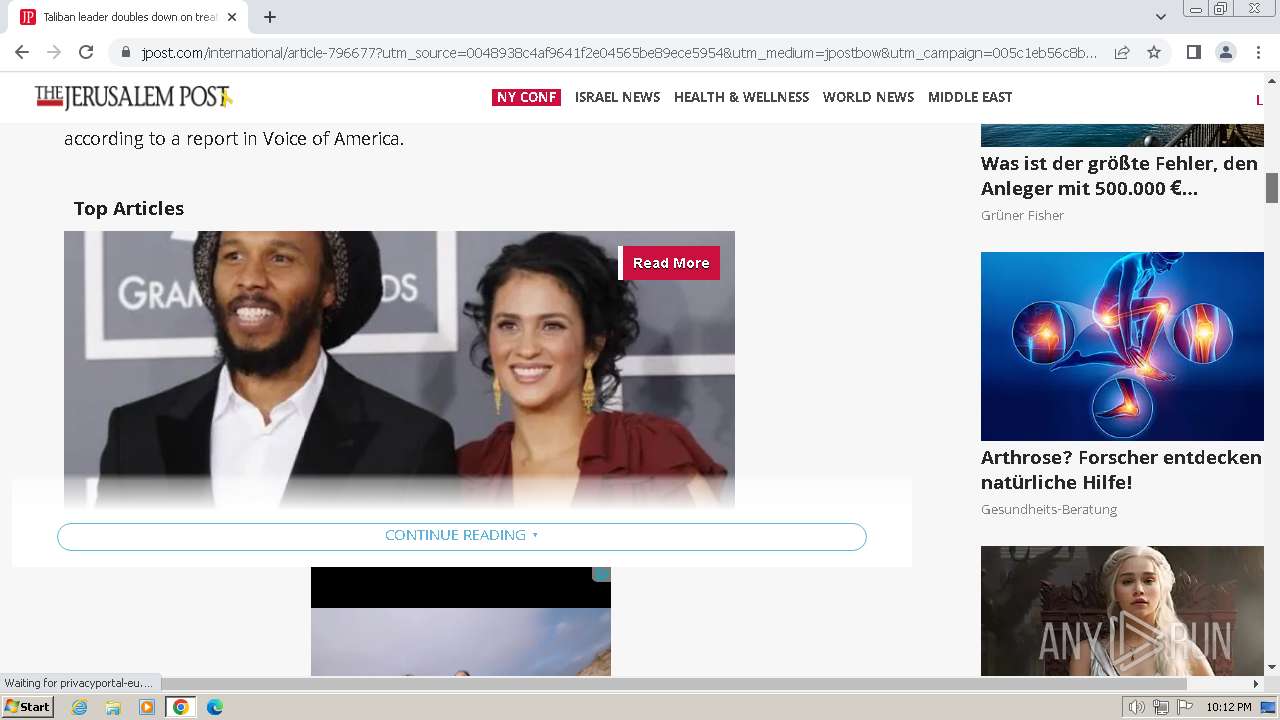Viewport: 1280px width, 720px height.
Task: Click the scroll-up arrow of page scrollbar
Action: tap(1272, 79)
